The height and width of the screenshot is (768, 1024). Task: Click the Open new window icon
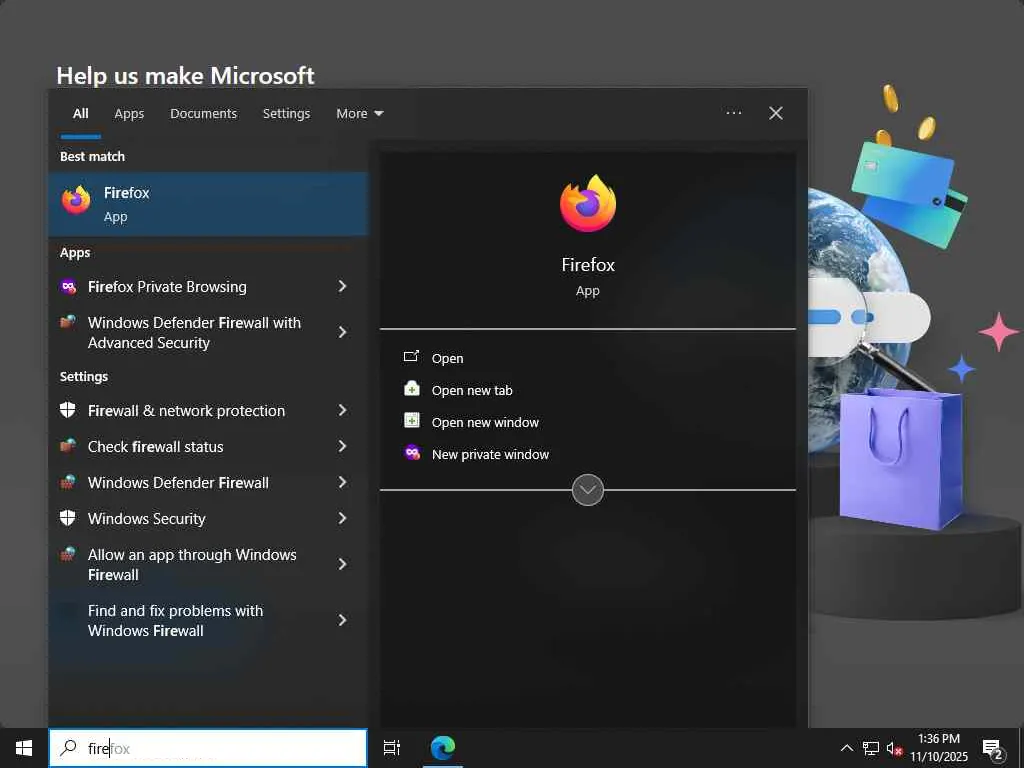coord(411,421)
